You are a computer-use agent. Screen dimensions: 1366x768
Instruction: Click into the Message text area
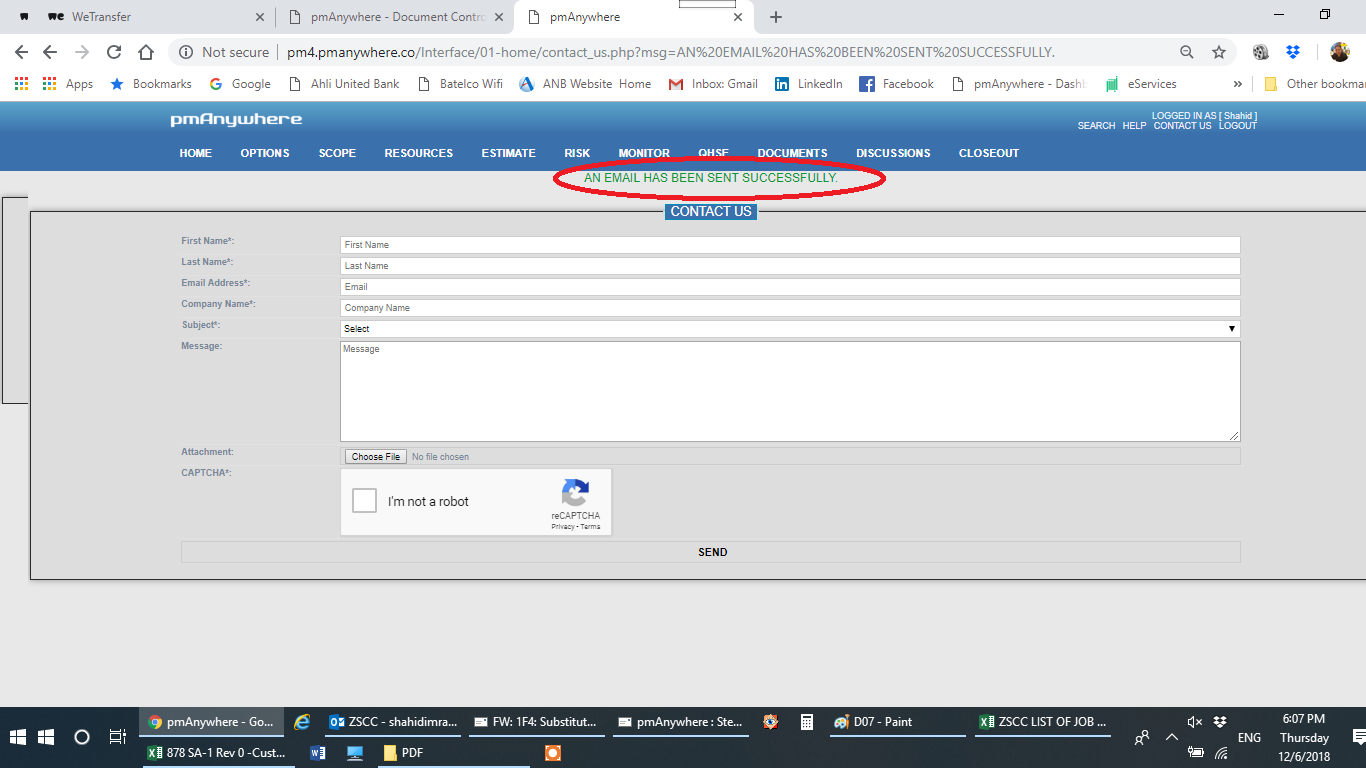click(790, 391)
